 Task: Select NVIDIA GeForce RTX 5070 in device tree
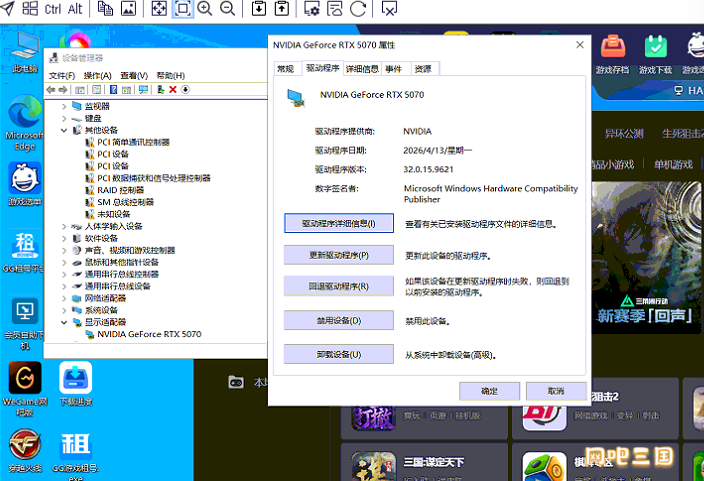tap(149, 334)
